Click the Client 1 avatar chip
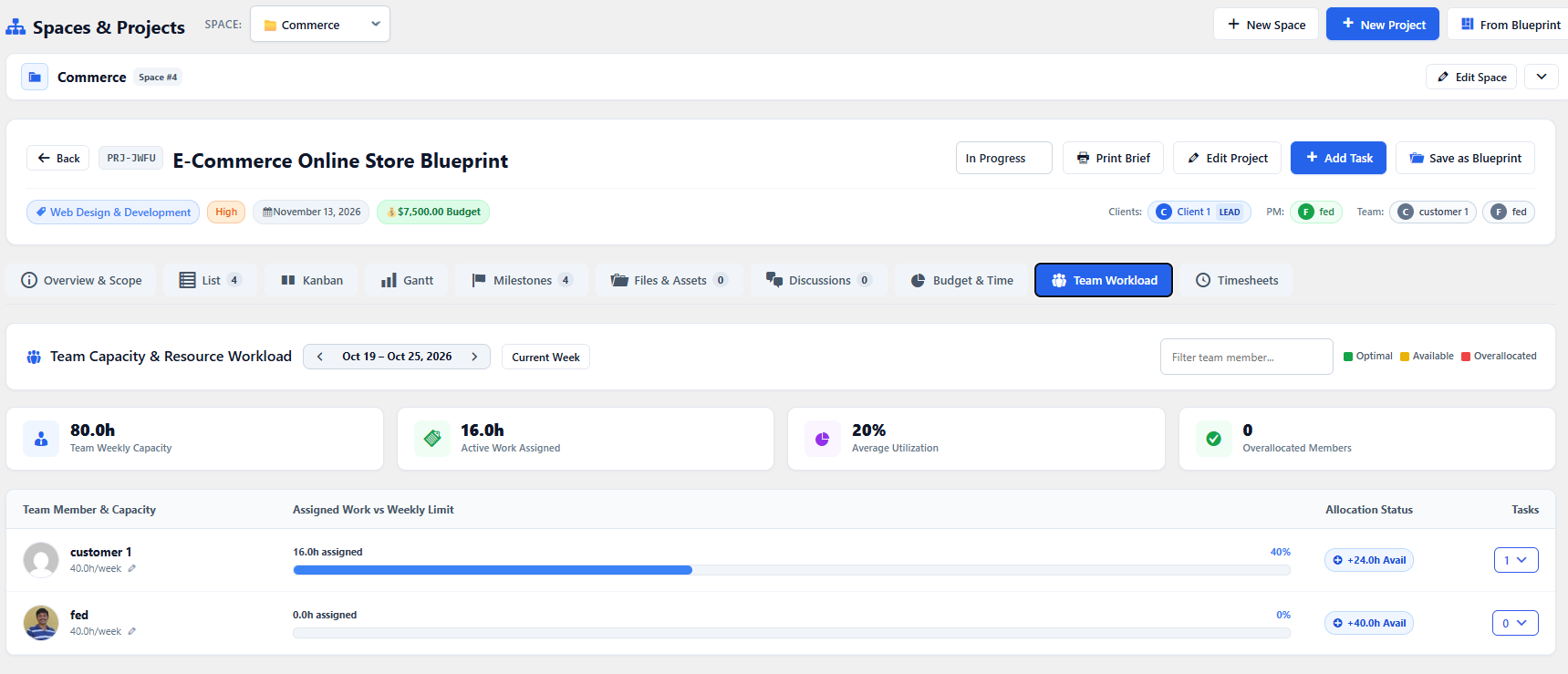This screenshot has width=1568, height=674. coord(1199,212)
